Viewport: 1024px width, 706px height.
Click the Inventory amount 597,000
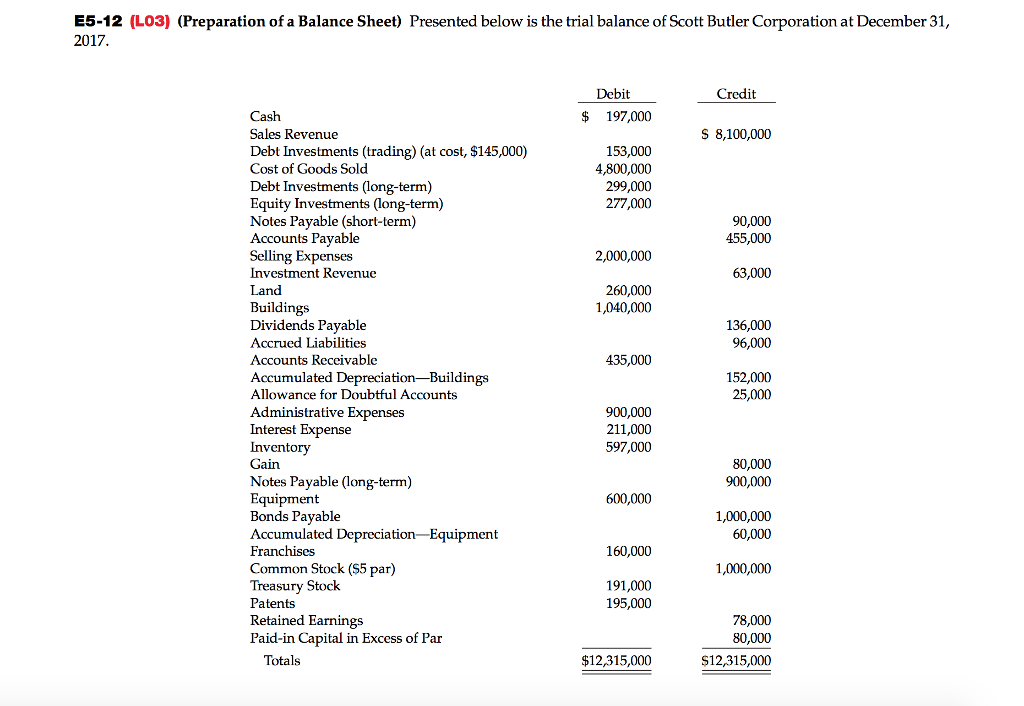(627, 447)
